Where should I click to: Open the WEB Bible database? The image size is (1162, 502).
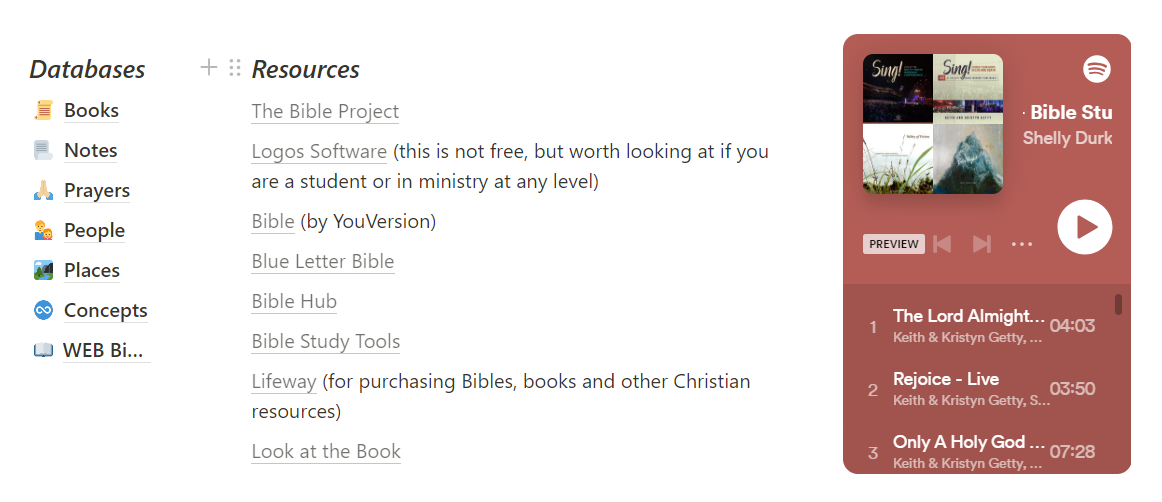pos(103,351)
